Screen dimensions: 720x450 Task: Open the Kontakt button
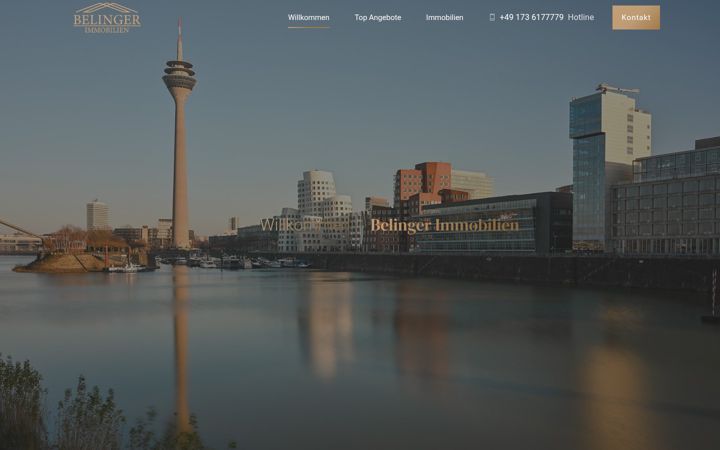(636, 17)
